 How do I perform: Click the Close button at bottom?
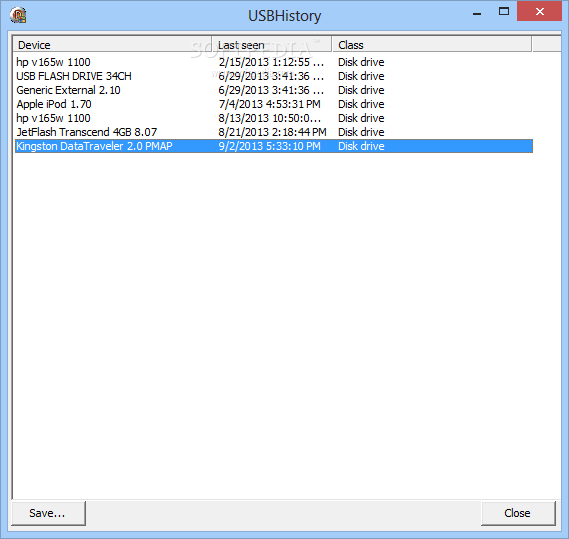518,513
